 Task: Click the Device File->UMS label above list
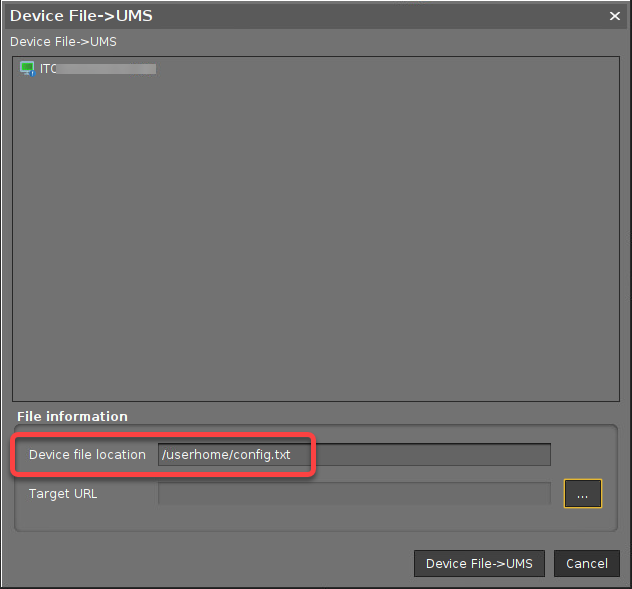[63, 42]
